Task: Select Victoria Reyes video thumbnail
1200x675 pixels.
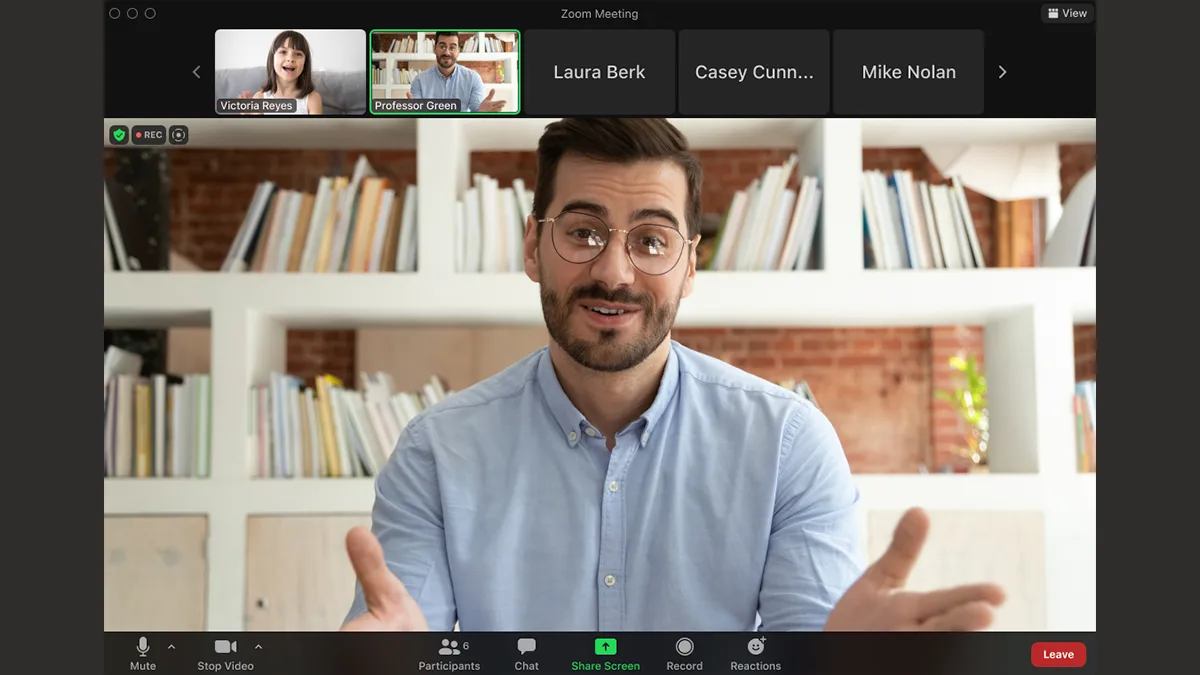Action: click(290, 71)
